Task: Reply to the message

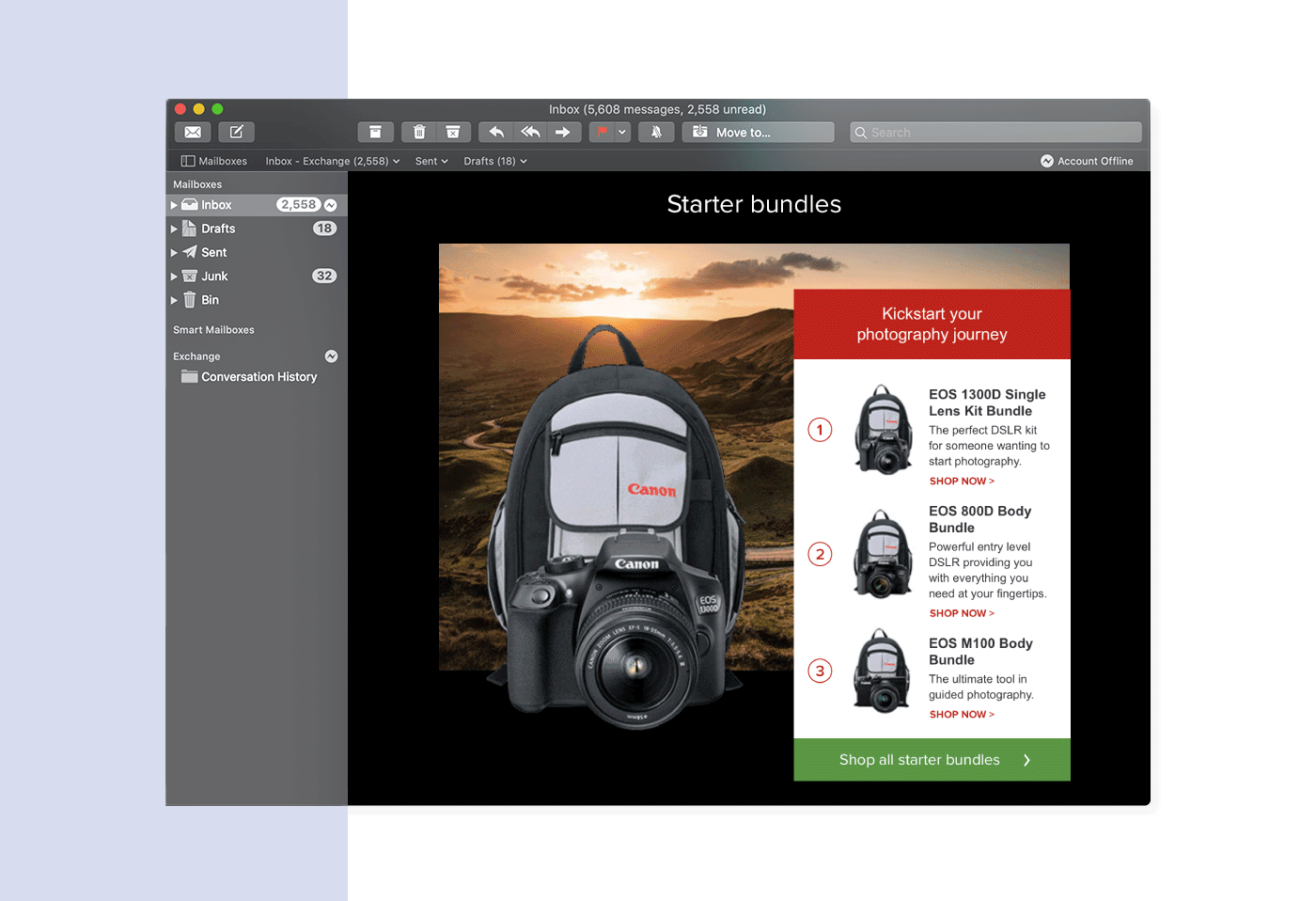Action: click(496, 133)
